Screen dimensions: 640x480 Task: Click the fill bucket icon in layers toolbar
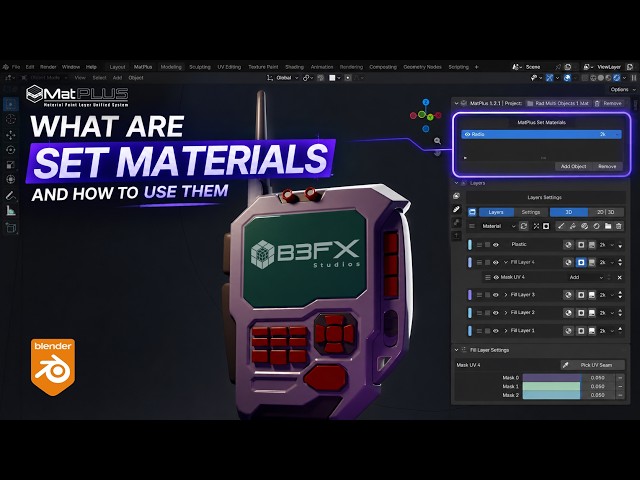573,226
